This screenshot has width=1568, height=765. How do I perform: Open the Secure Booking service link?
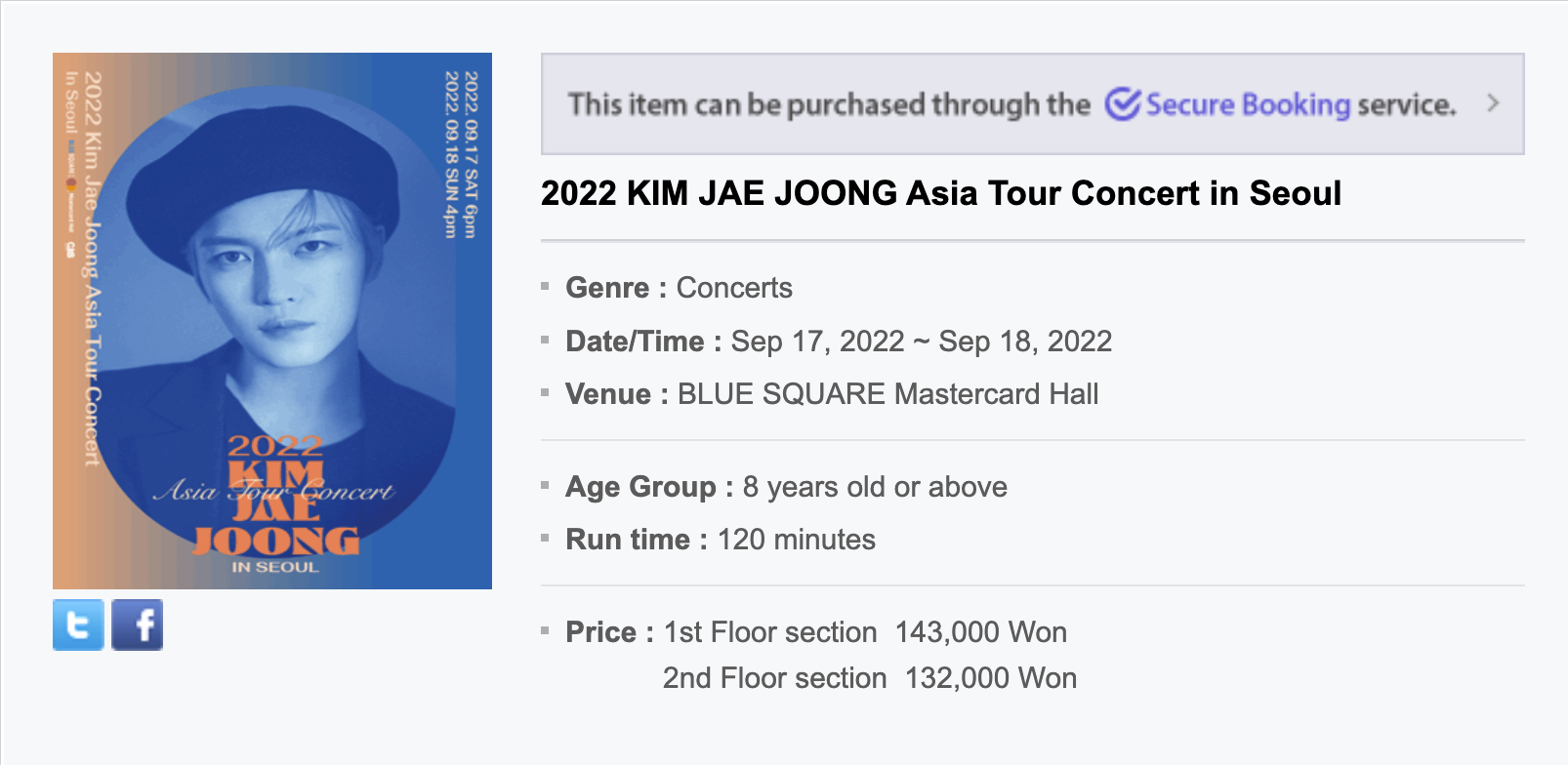[x=1248, y=103]
